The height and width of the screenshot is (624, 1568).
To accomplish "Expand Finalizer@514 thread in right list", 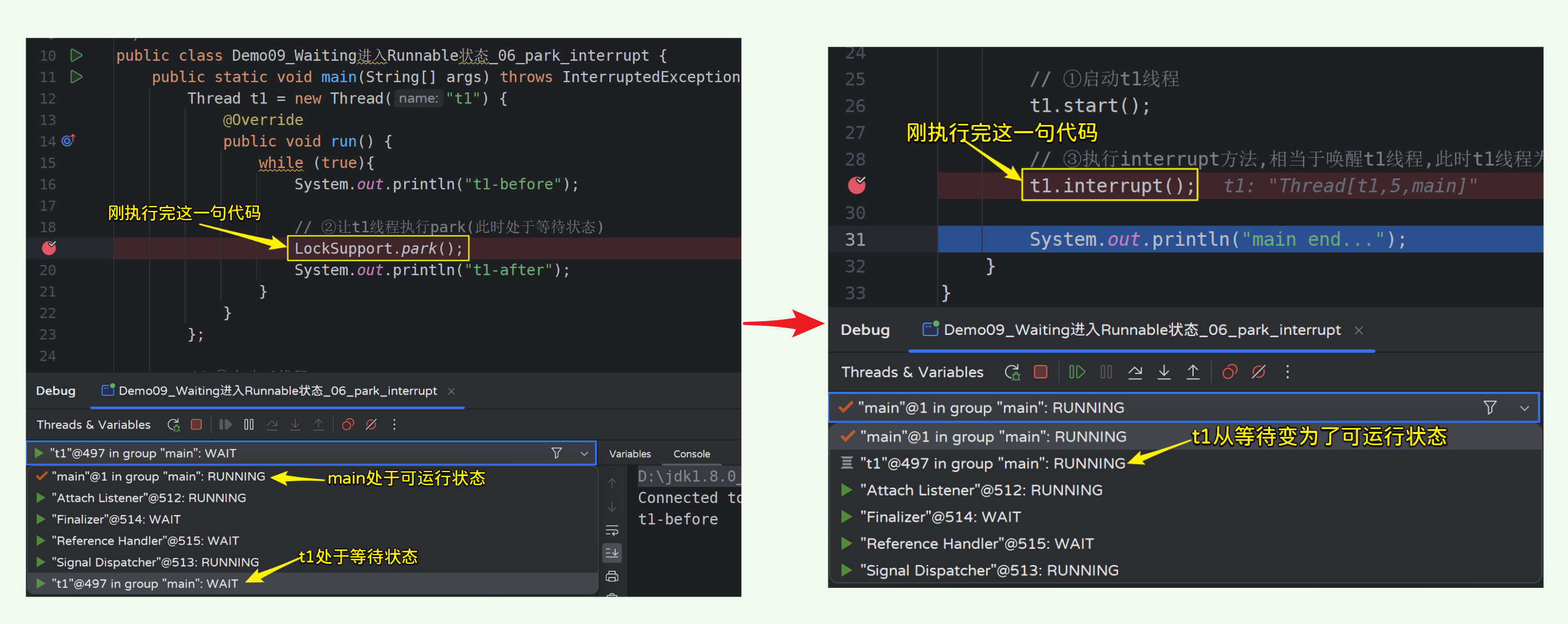I will pyautogui.click(x=846, y=517).
